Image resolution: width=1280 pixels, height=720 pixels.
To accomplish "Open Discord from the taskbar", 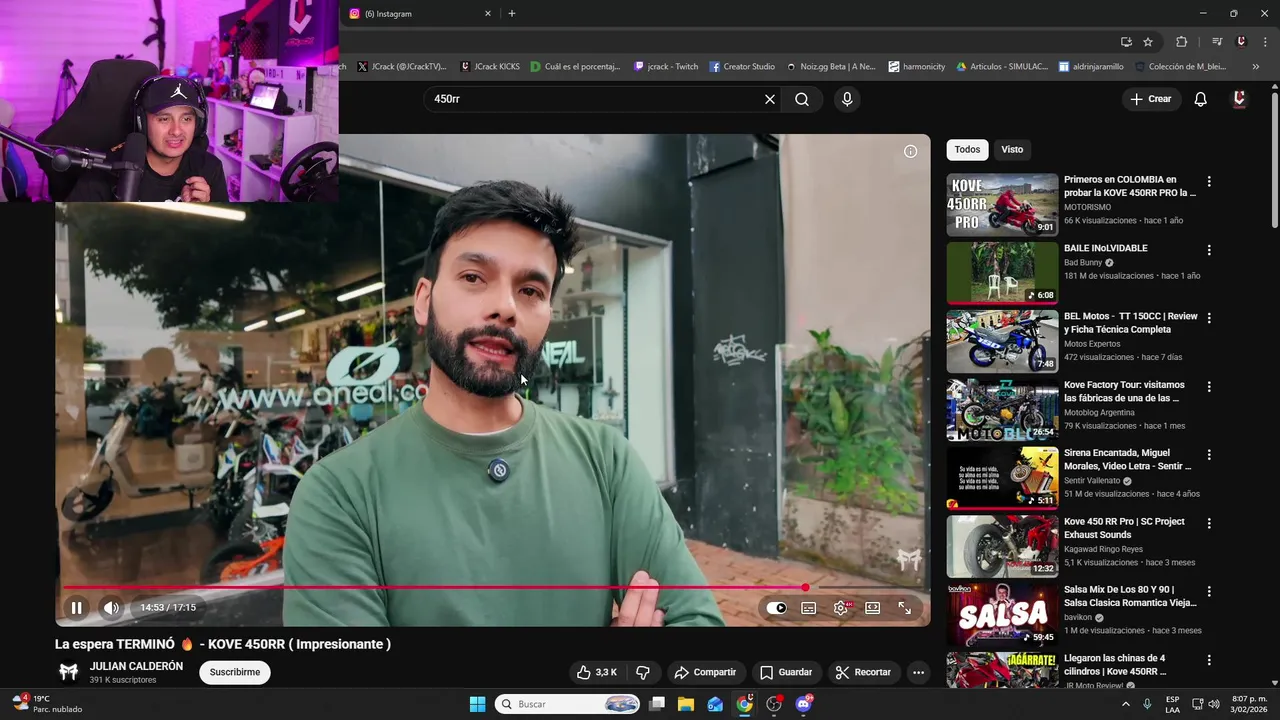I will (803, 704).
